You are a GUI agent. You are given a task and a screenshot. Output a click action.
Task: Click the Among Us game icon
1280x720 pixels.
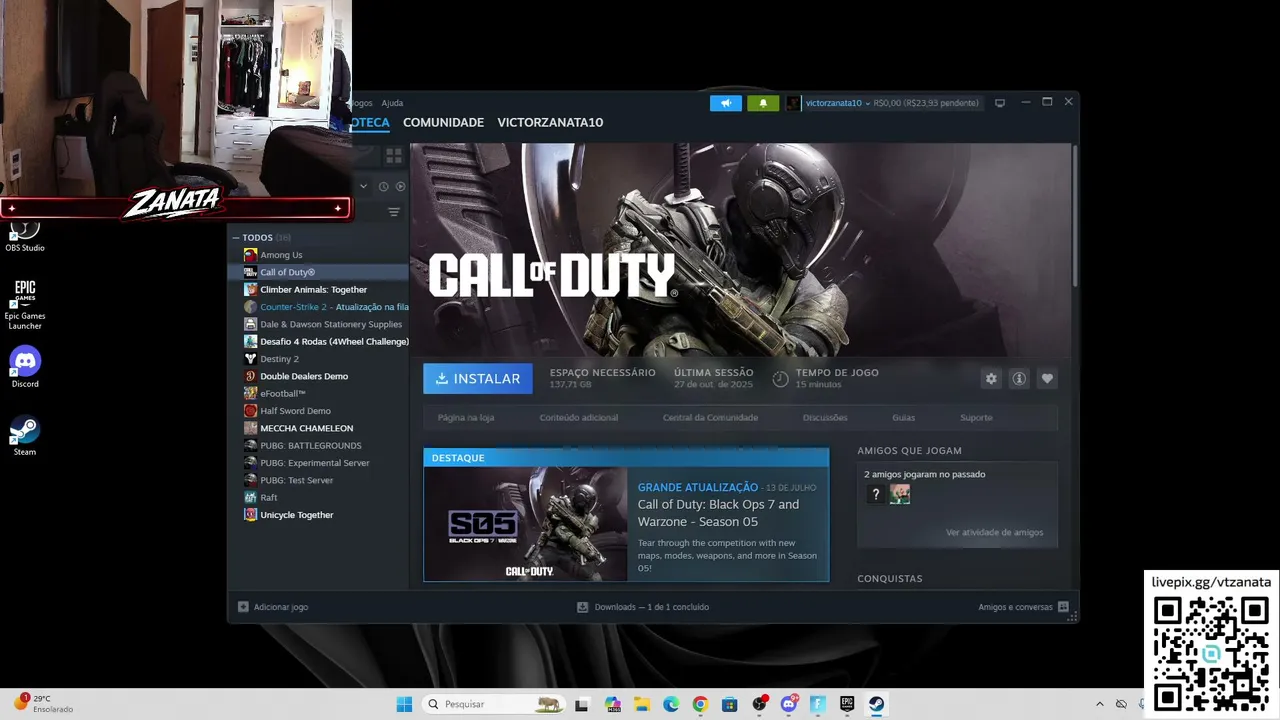coord(250,255)
